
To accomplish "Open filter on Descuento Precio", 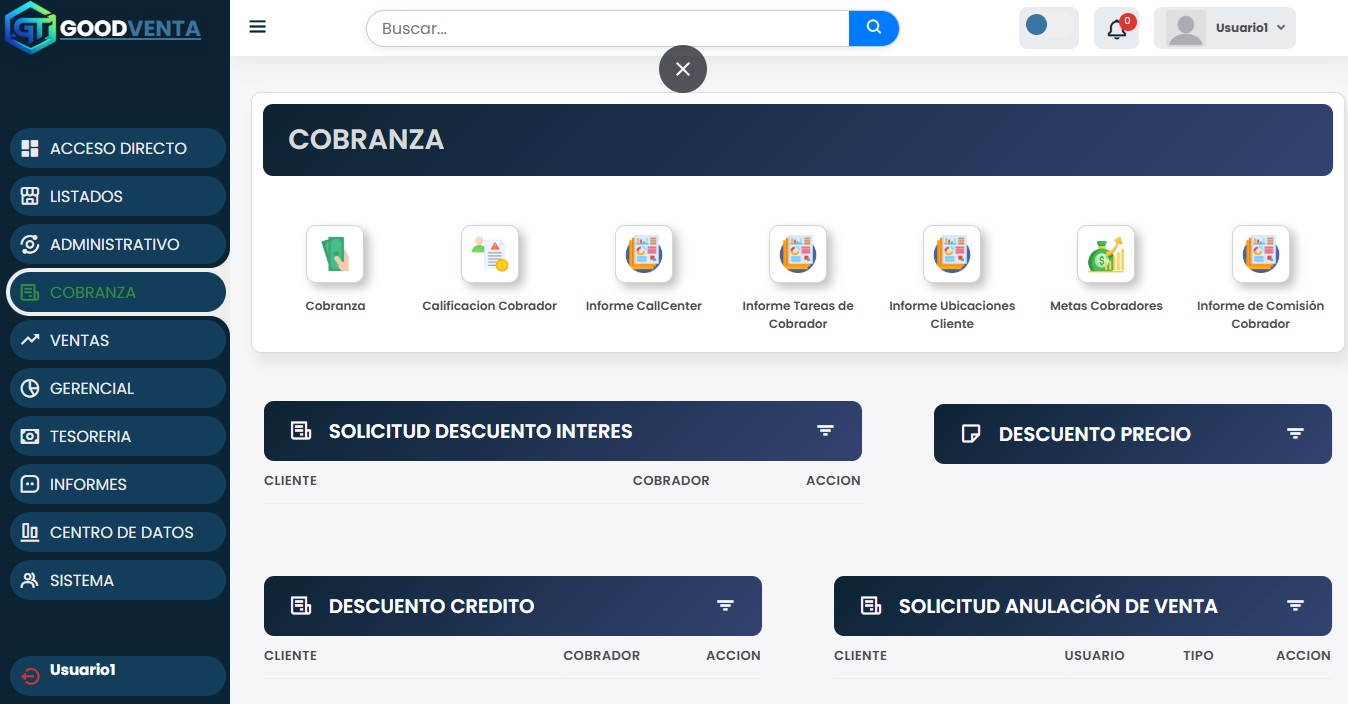I will (x=1295, y=434).
